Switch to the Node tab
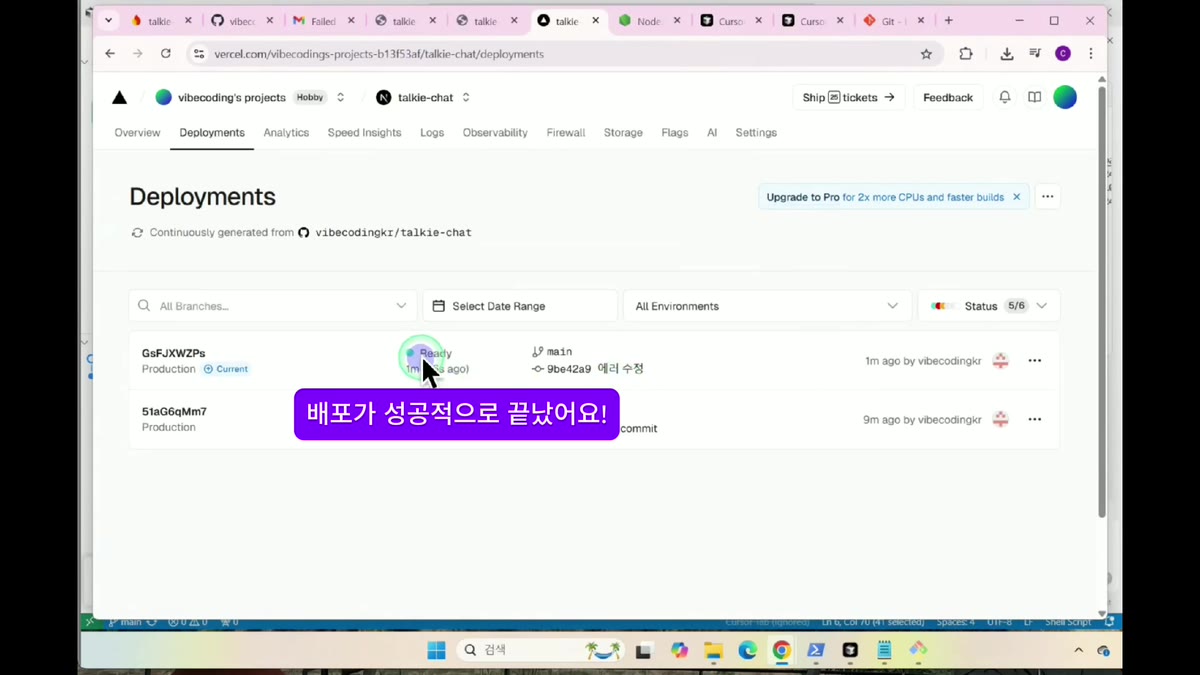This screenshot has height=675, width=1200. 649,20
